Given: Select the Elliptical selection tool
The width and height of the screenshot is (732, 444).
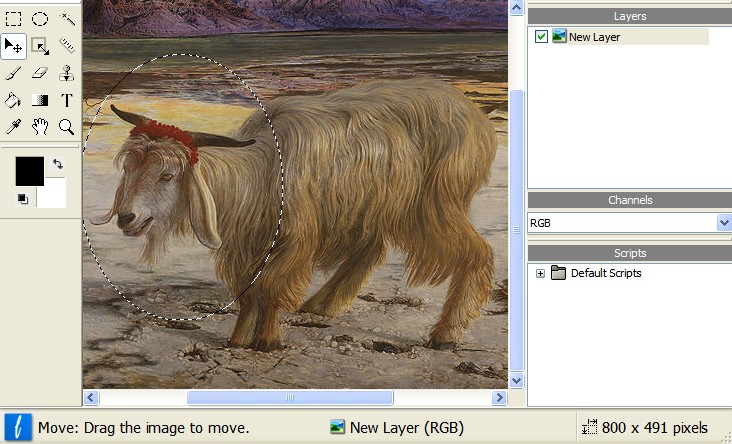Looking at the screenshot, I should tap(40, 19).
